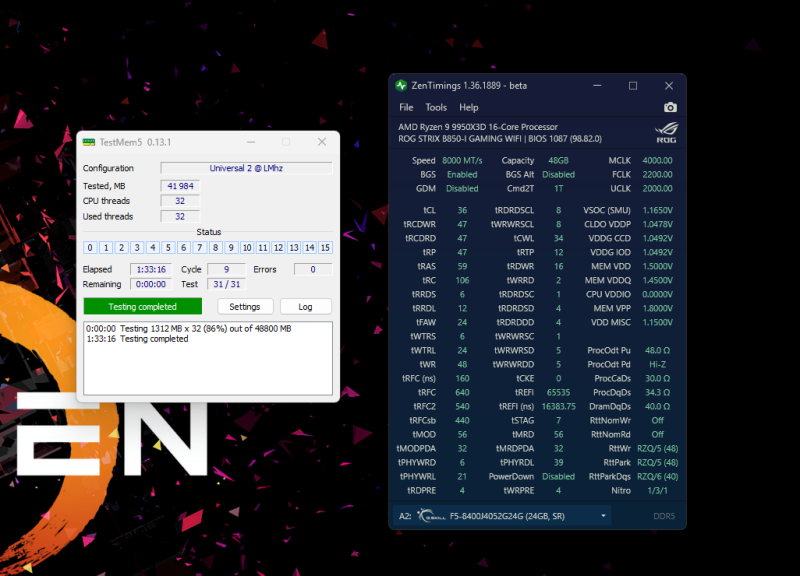
Task: Select thread status box 3
Action: click(137, 247)
